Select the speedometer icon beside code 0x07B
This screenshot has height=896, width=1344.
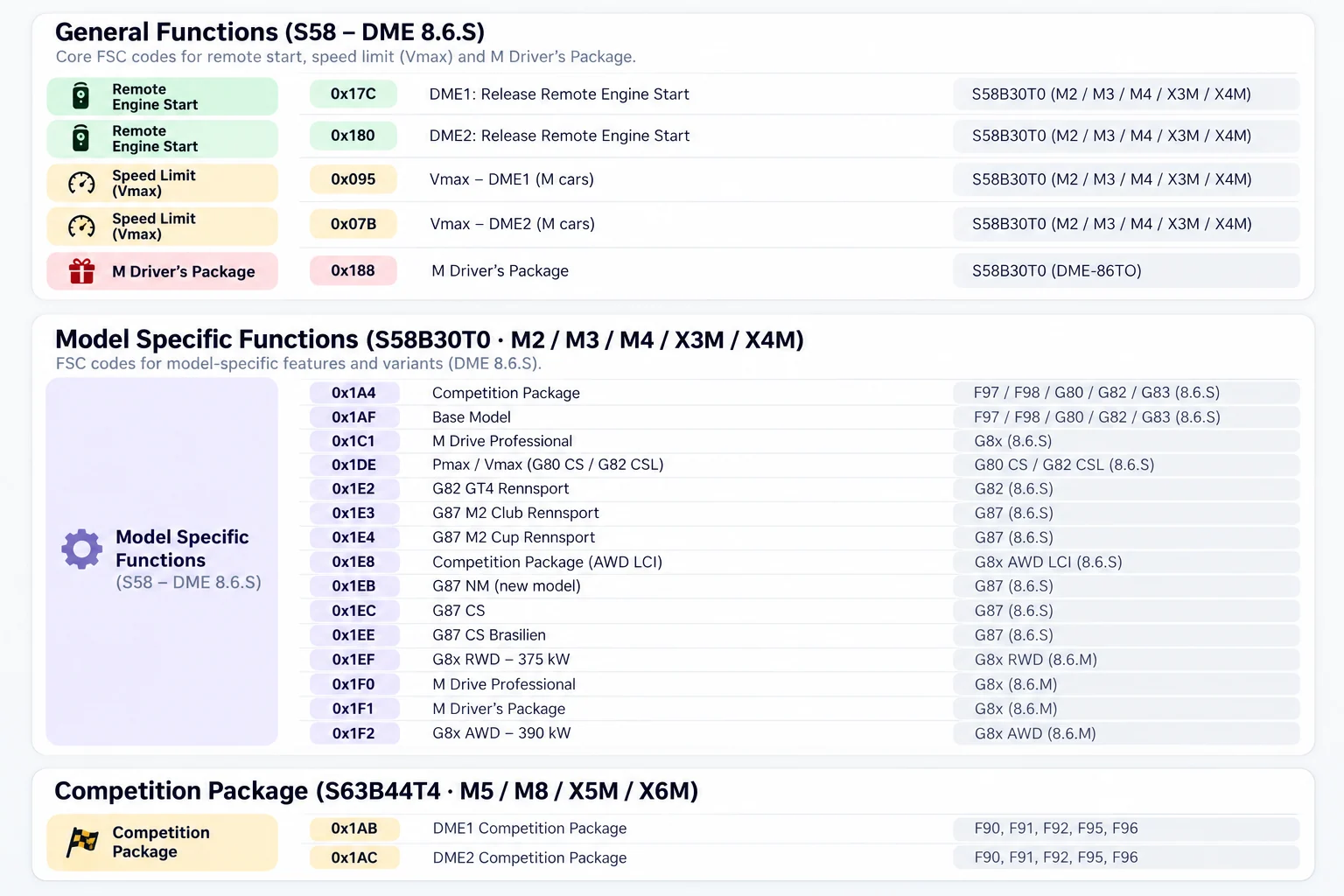pos(81,227)
